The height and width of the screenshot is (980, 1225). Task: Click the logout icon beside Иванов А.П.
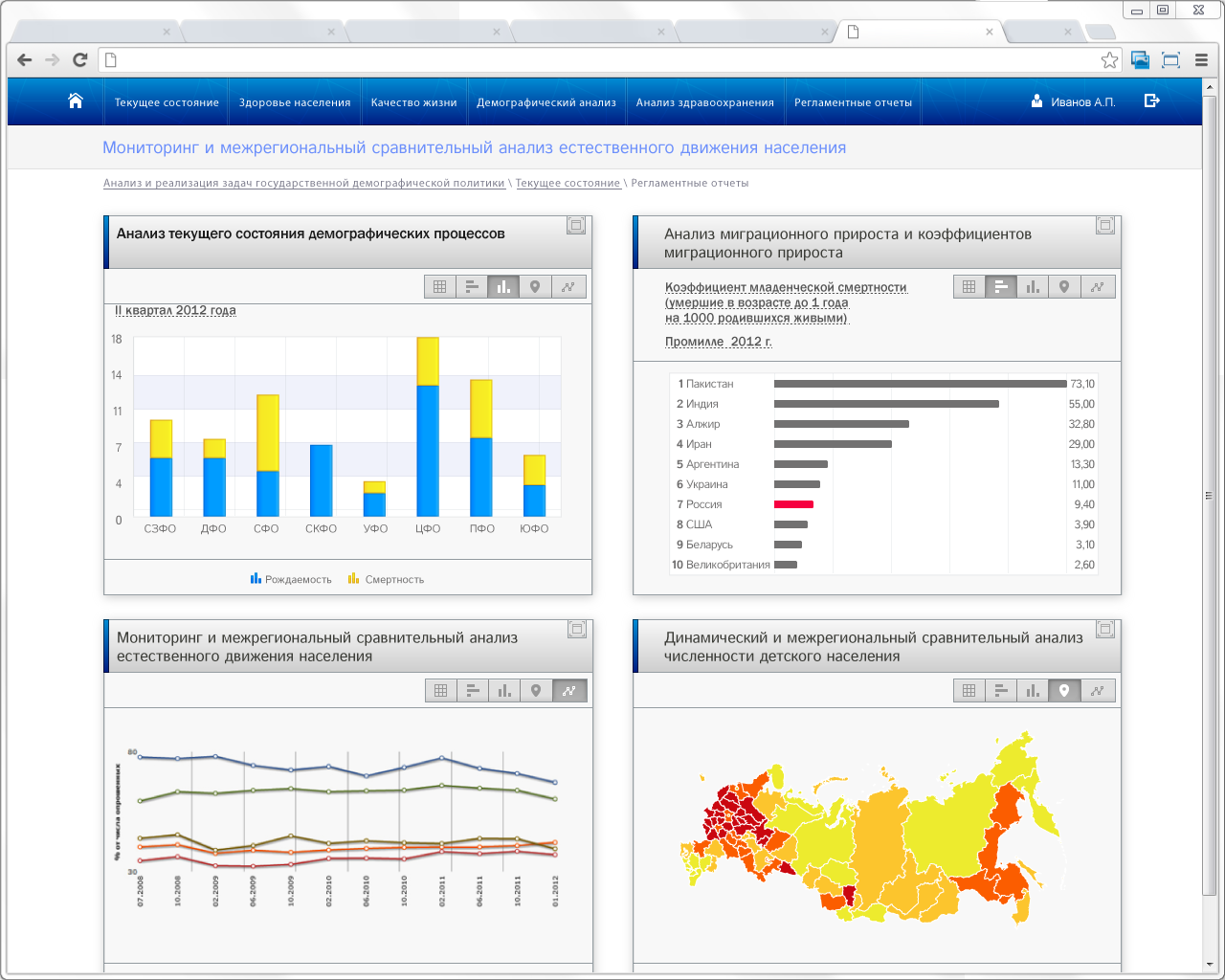coord(1152,100)
